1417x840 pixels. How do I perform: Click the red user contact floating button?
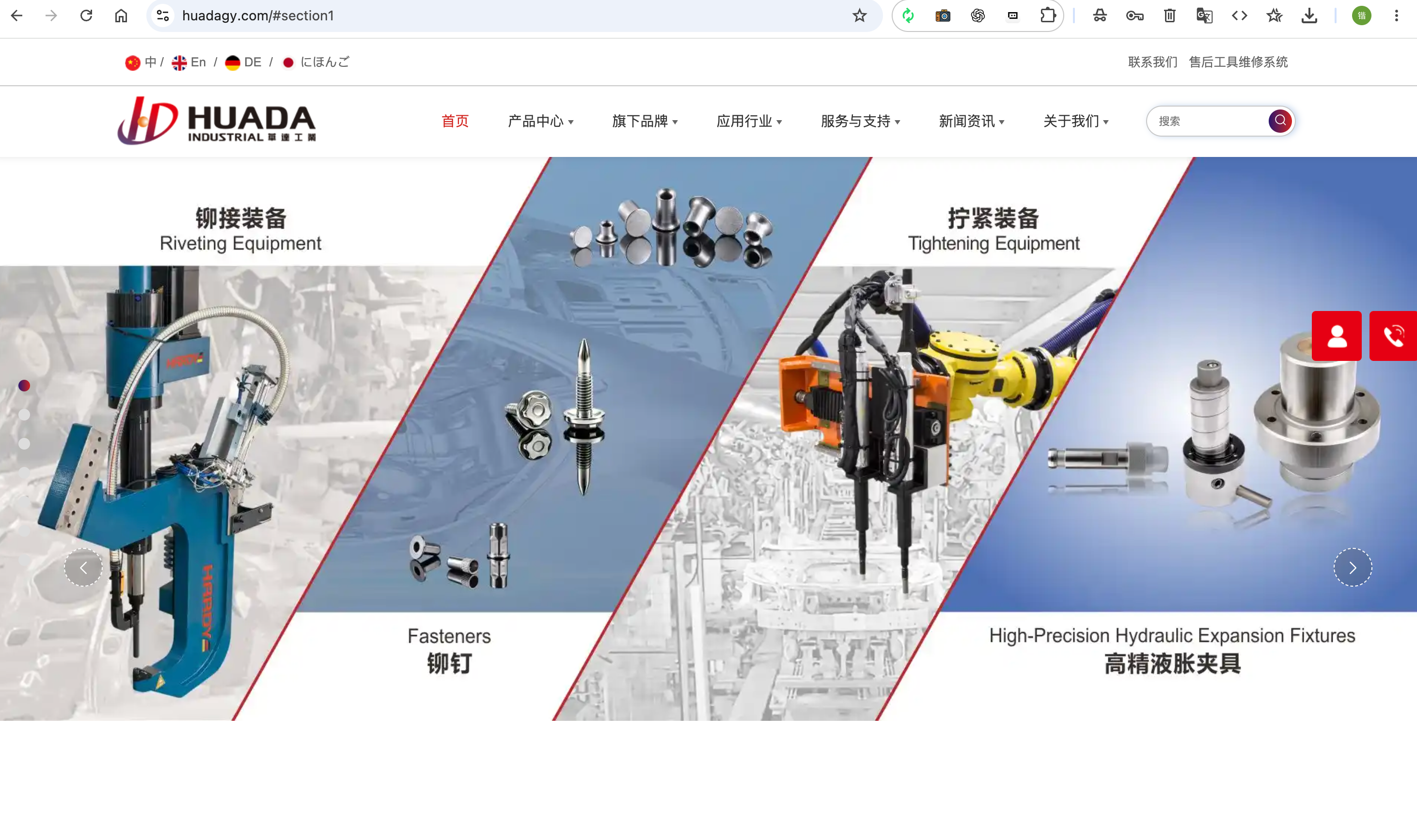(1337, 336)
